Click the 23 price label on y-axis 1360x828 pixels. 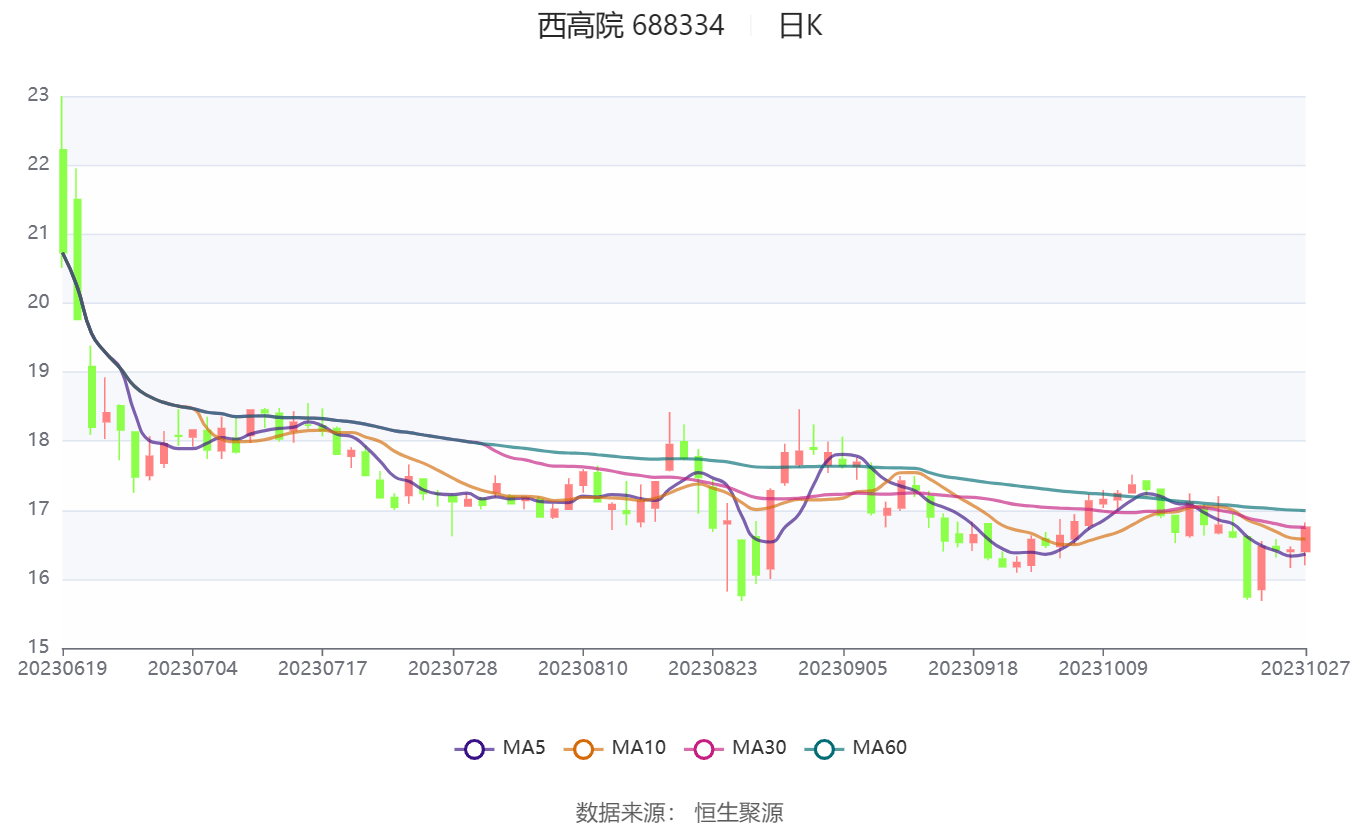point(38,96)
